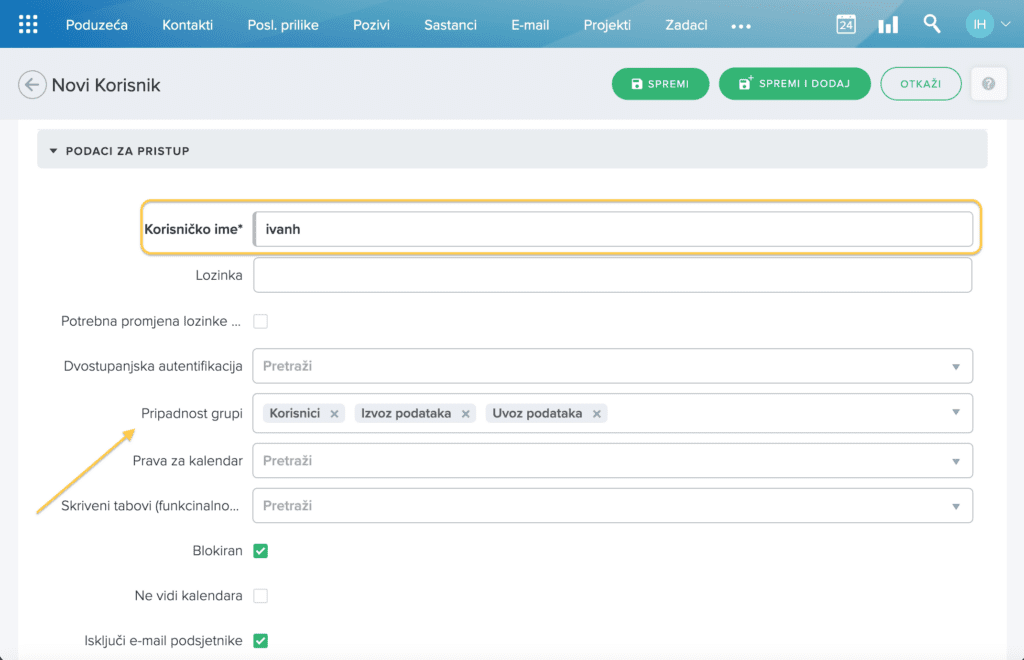Open the calendar icon in the header

click(x=845, y=24)
